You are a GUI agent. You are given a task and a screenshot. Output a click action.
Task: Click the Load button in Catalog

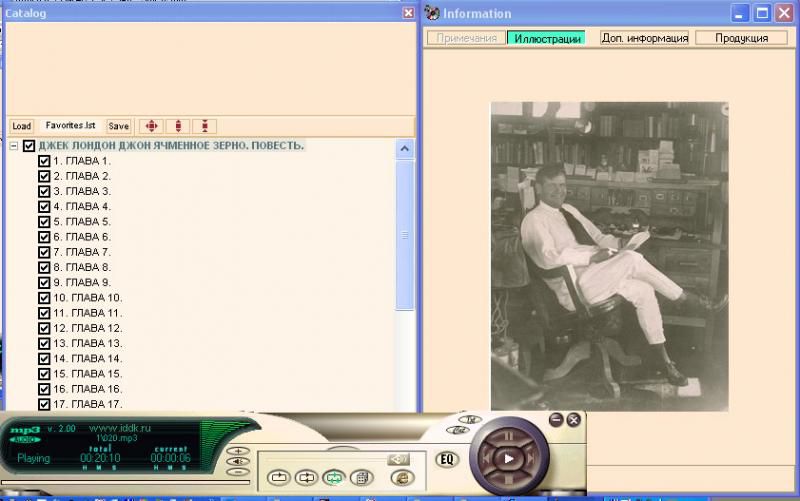pyautogui.click(x=21, y=126)
